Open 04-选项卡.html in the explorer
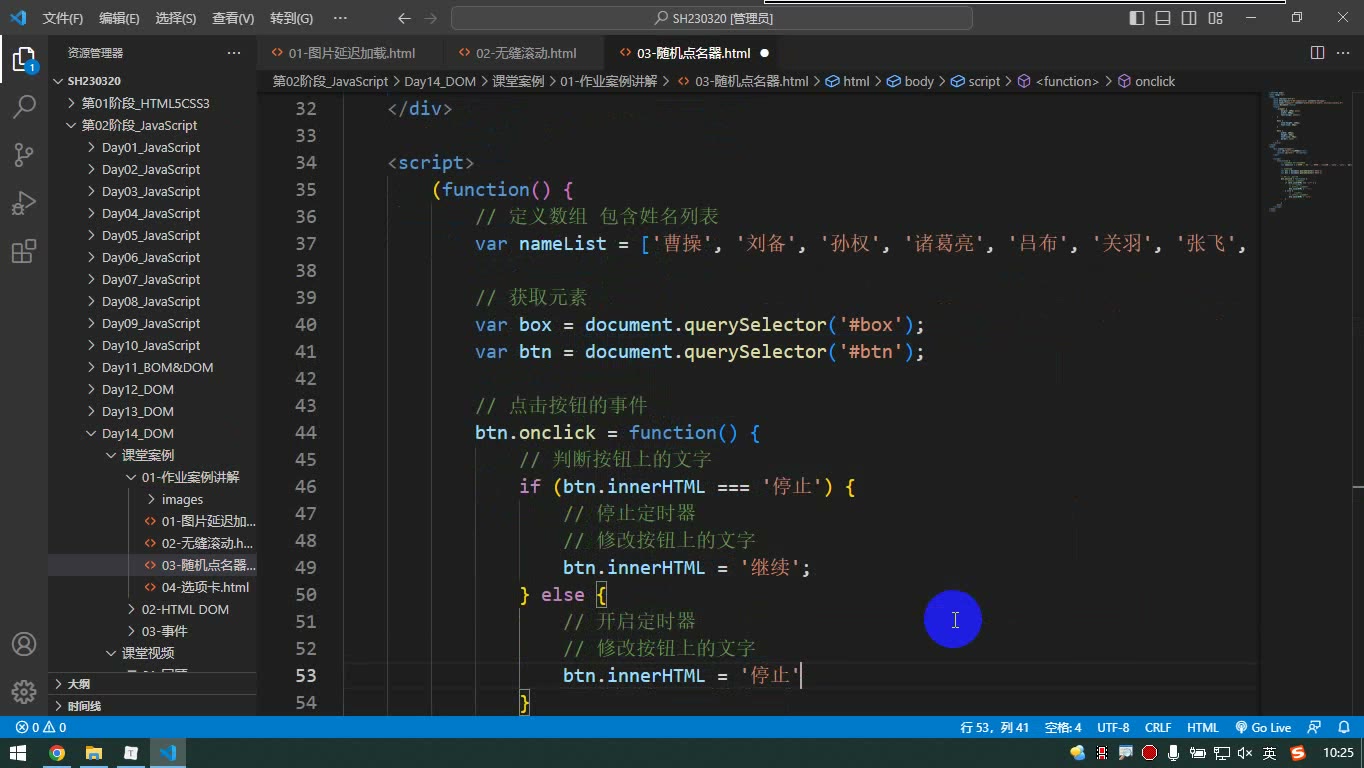The image size is (1364, 768). (152, 587)
